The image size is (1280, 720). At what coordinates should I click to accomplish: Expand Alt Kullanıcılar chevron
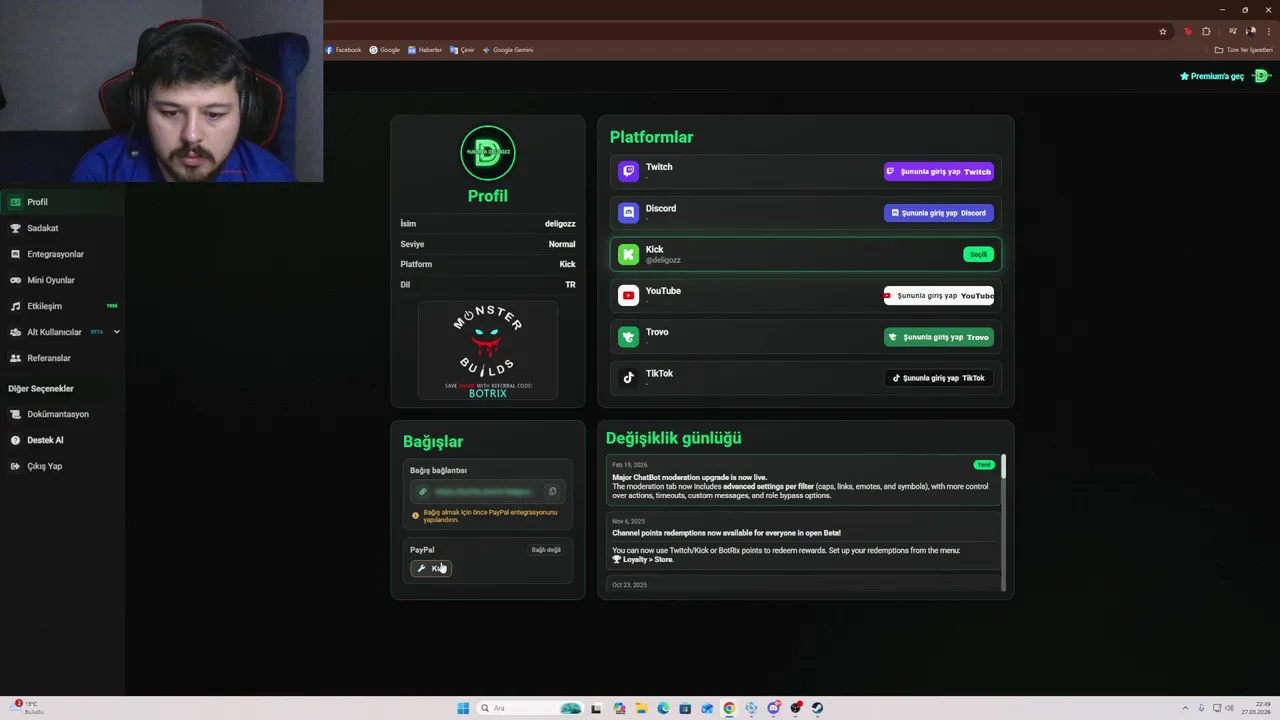116,332
